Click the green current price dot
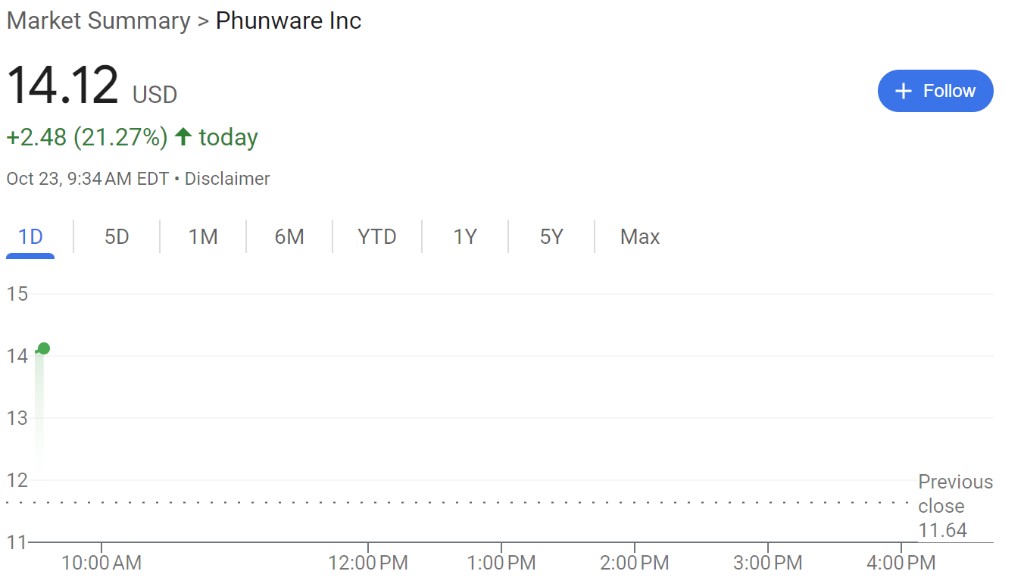1024x584 pixels. (43, 349)
